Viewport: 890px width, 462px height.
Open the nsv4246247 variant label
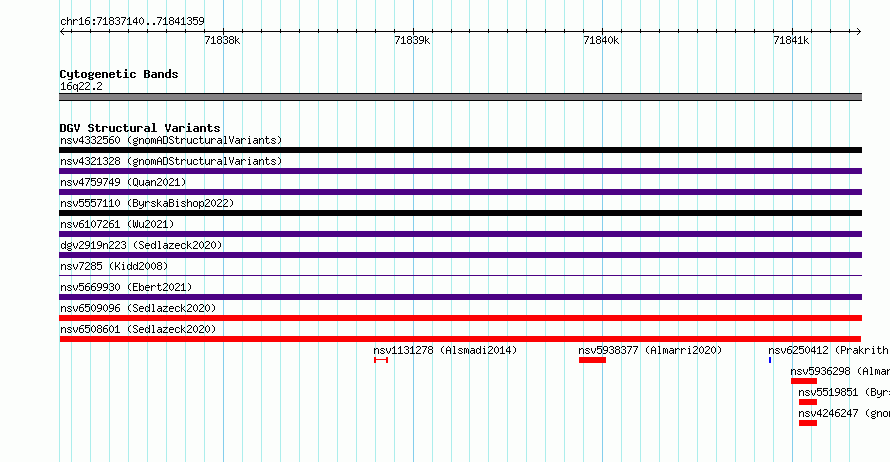coord(844,413)
